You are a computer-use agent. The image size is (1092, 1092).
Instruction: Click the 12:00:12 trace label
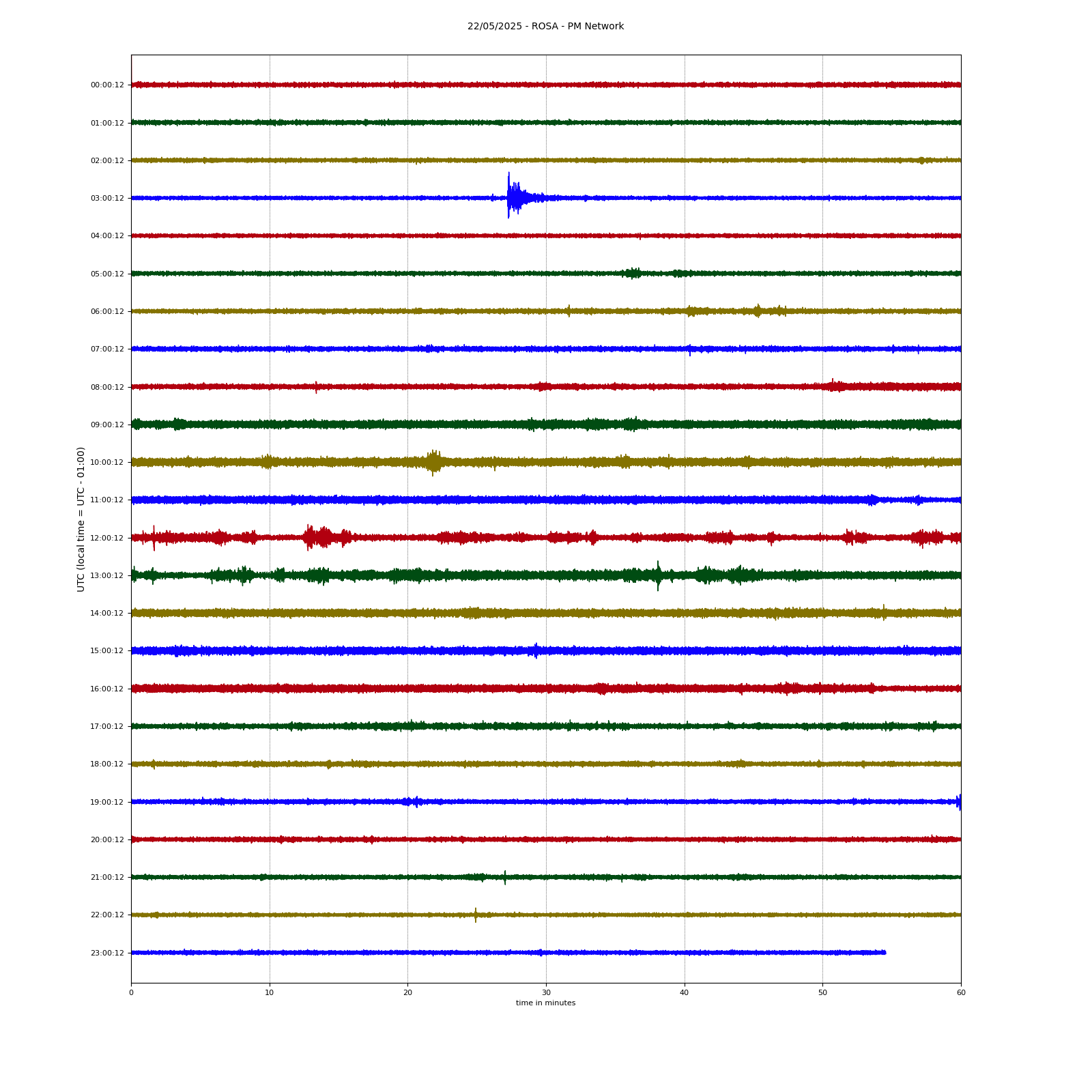107,538
